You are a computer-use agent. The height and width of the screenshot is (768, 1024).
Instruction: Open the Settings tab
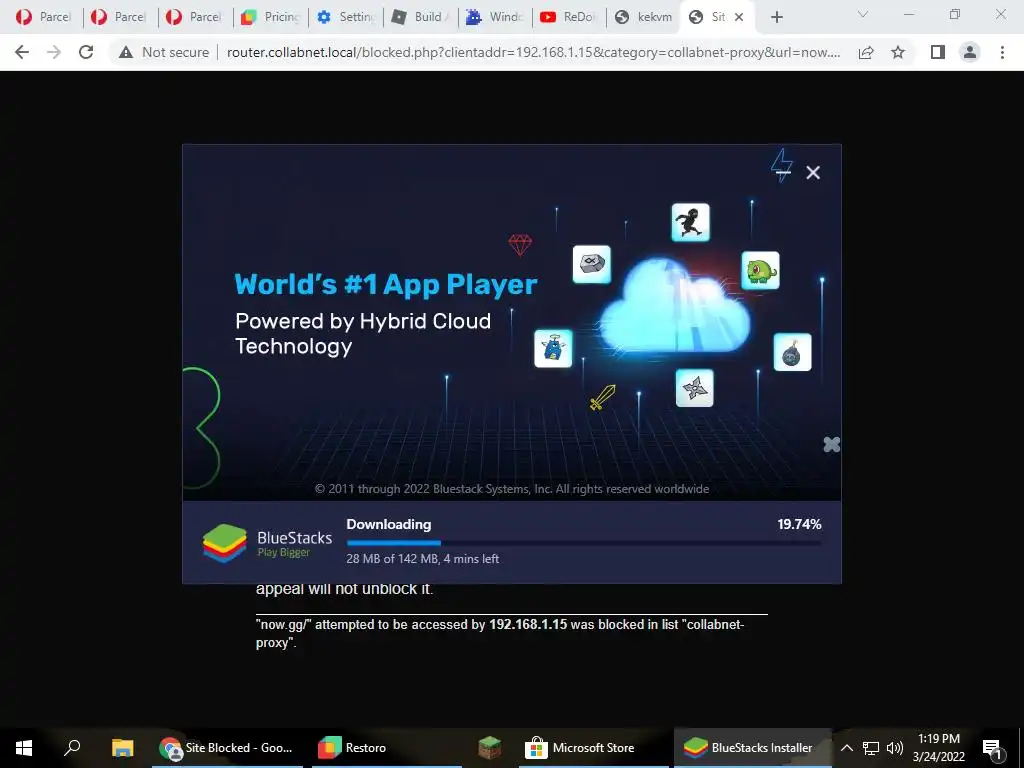346,17
